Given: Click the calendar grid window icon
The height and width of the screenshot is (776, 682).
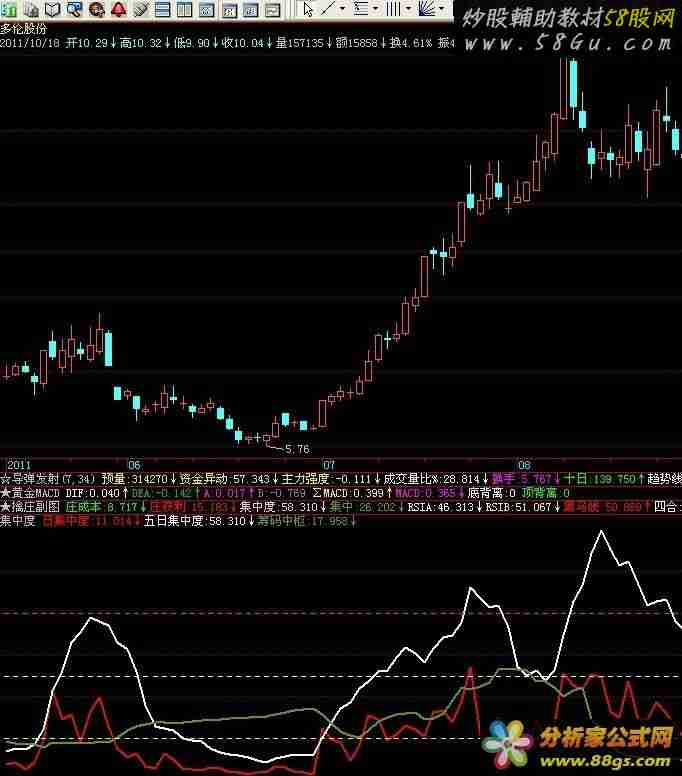Looking at the screenshot, I should pos(250,9).
